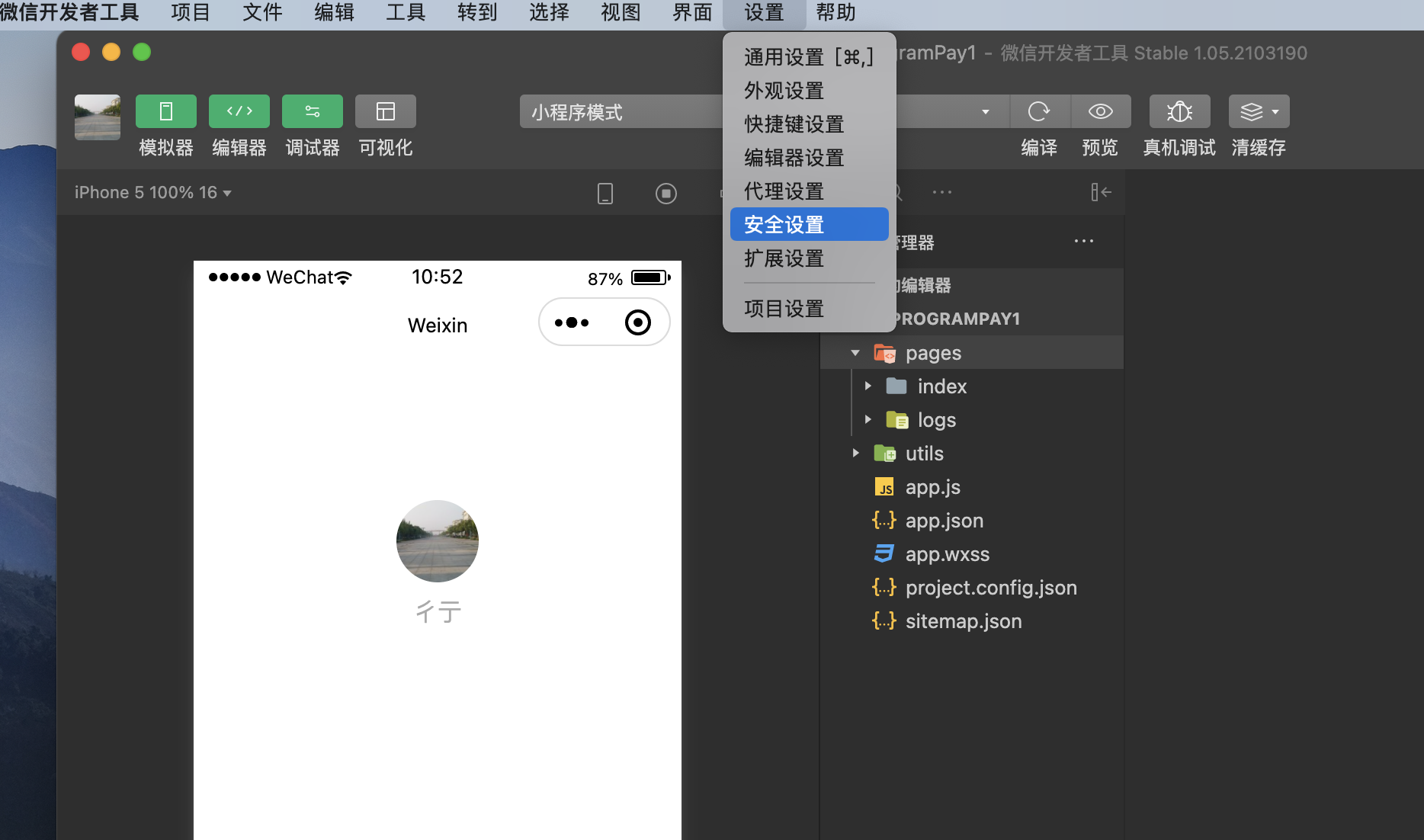Click the simulator phone device icon
Screen dimensions: 1424x840
pos(605,194)
